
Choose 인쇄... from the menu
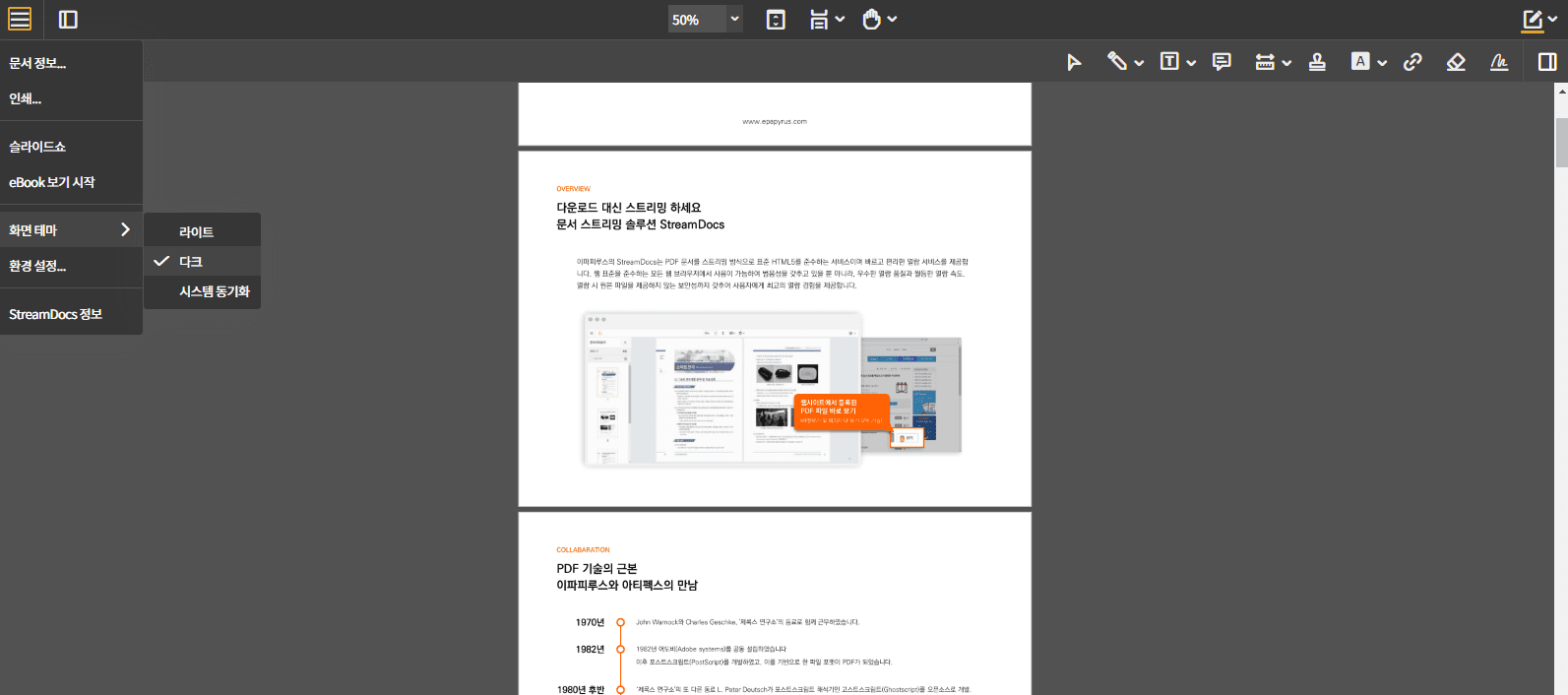pos(71,98)
